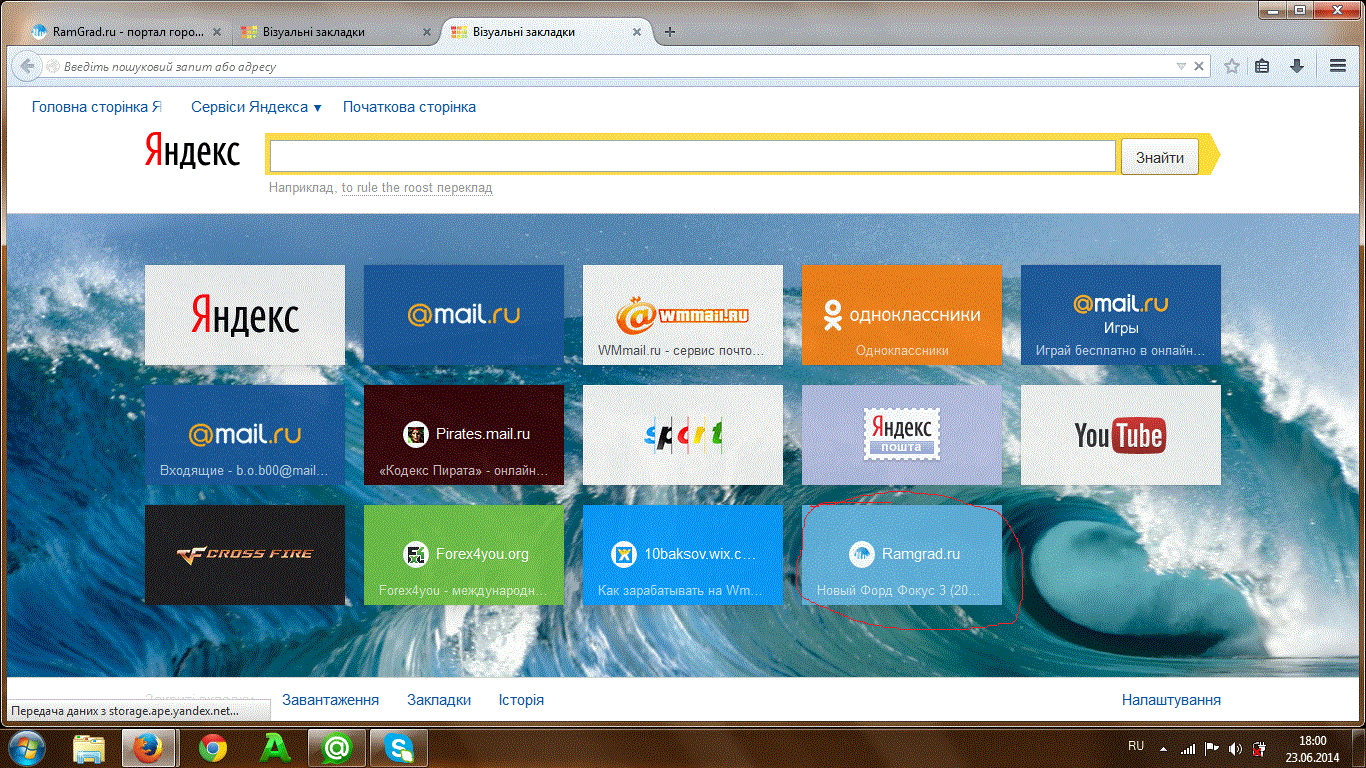Open the 10baksov.wix.com bookmark tile
The image size is (1366, 768).
tap(683, 555)
